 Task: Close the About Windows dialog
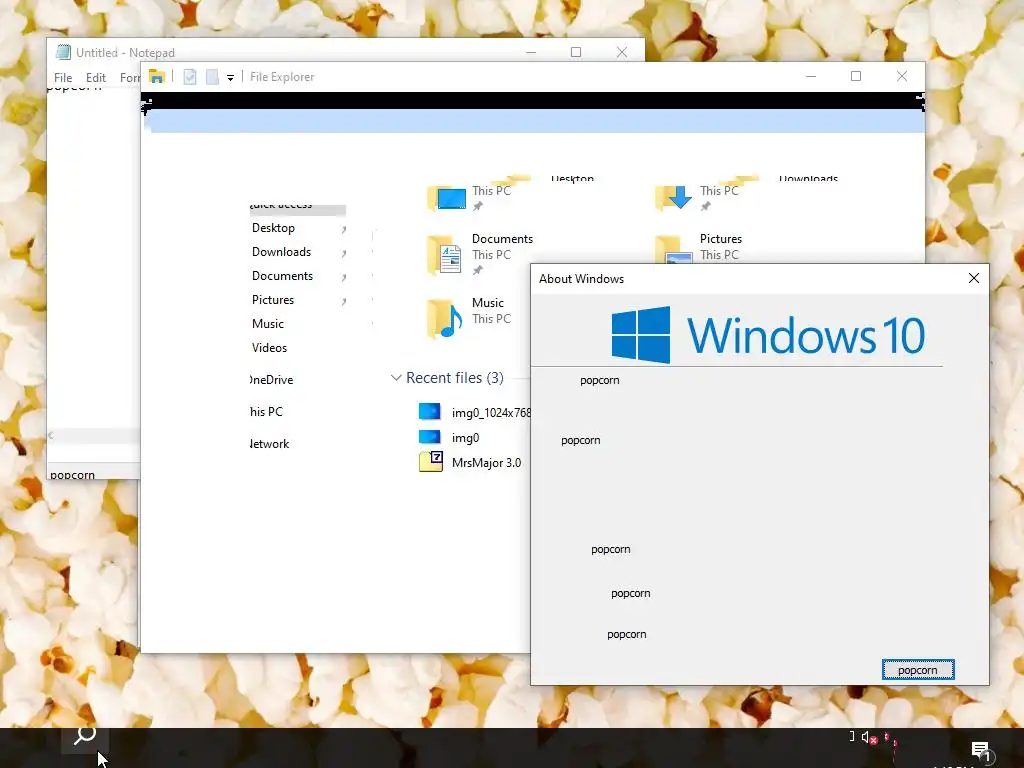coord(974,278)
